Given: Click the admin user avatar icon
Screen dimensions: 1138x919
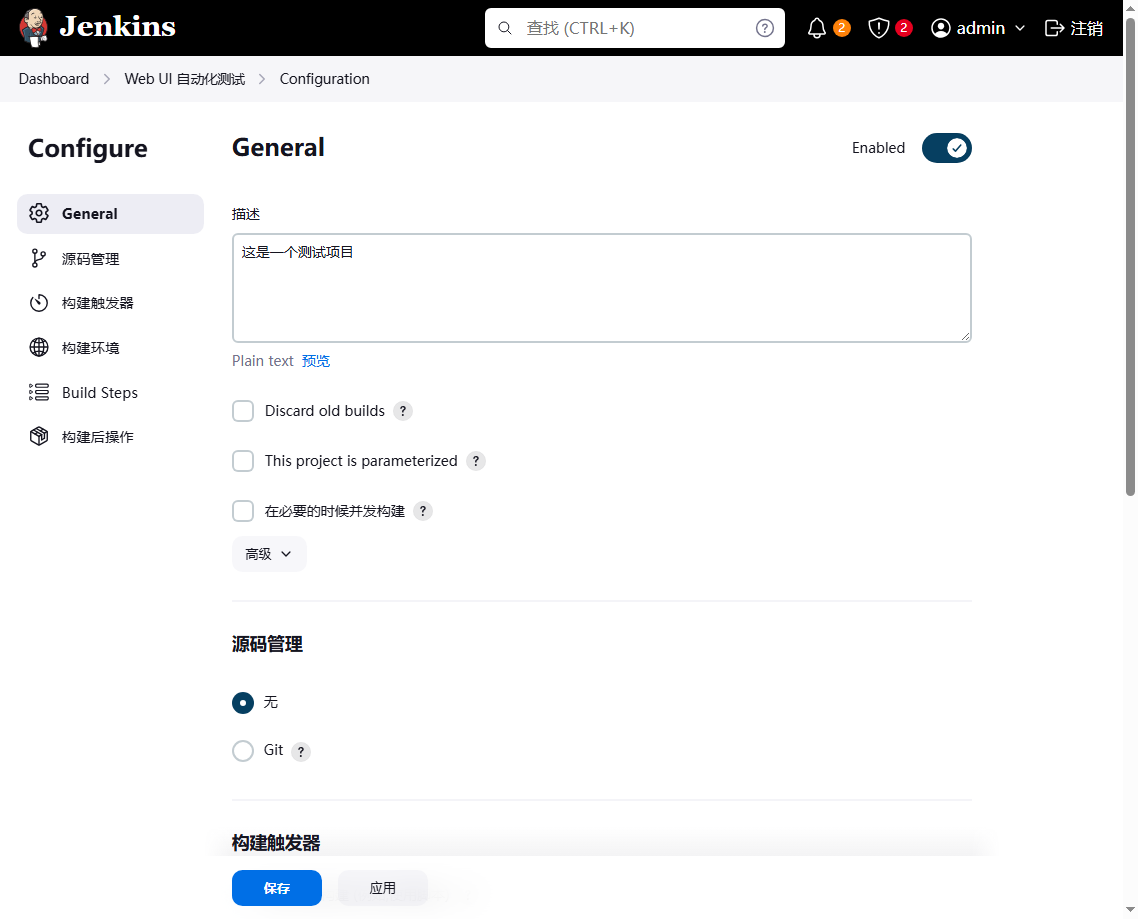Looking at the screenshot, I should click(x=941, y=28).
